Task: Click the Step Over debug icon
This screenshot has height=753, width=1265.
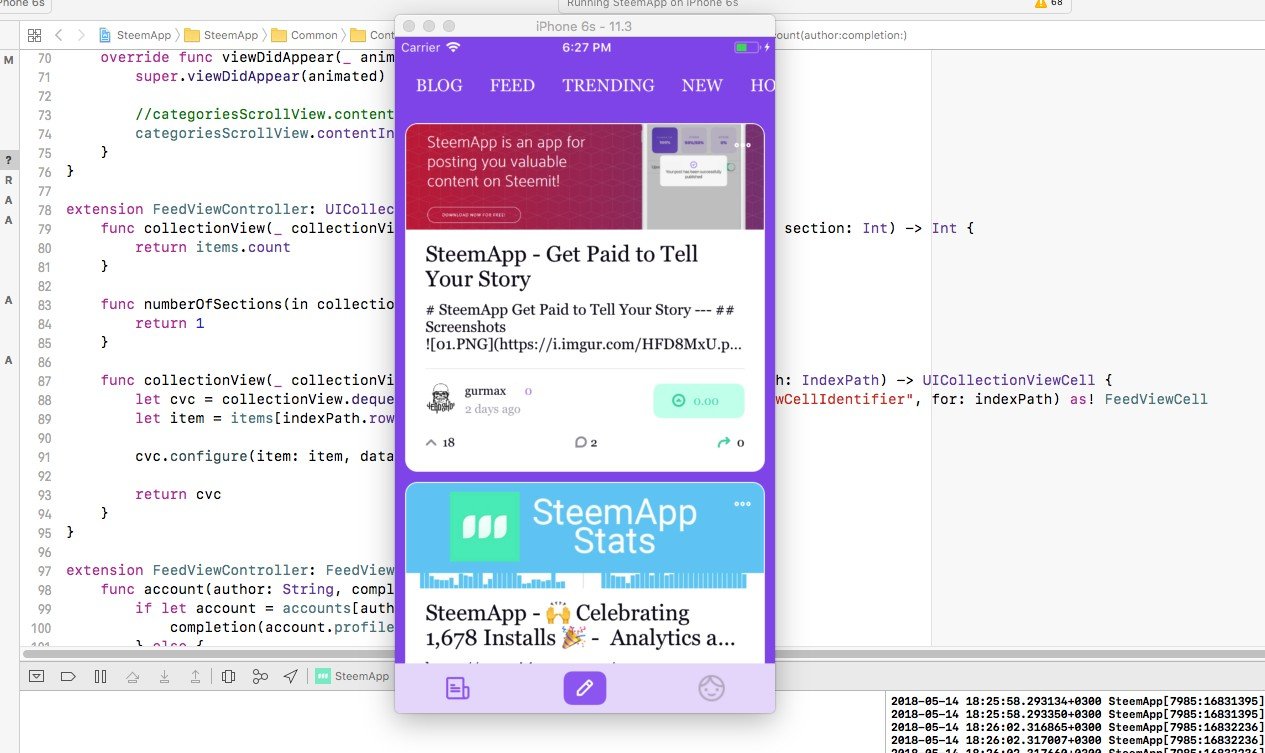Action: coord(131,676)
